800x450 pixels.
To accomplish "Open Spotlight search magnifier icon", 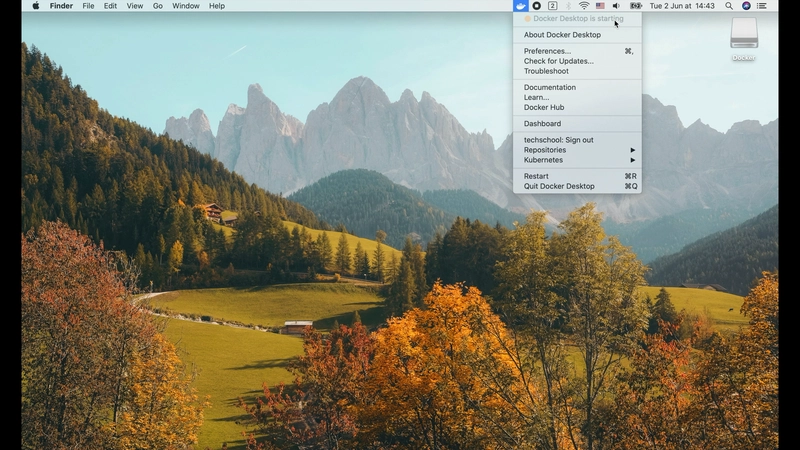I will point(729,6).
